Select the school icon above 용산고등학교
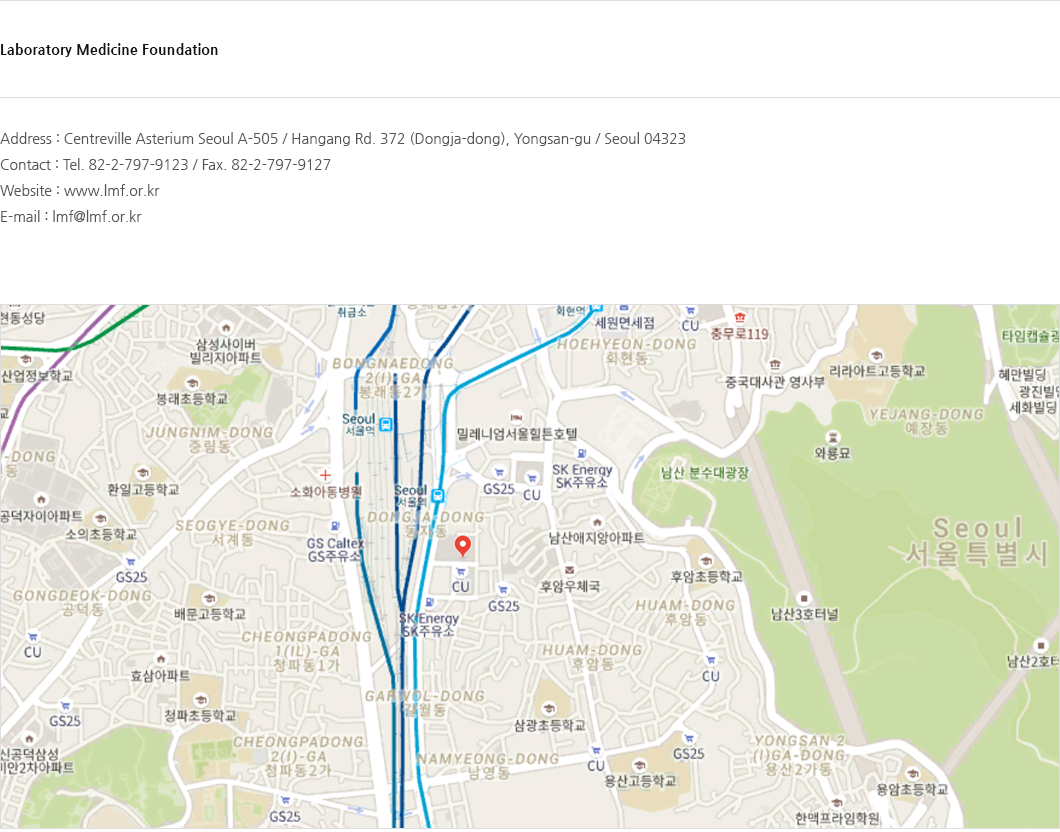The width and height of the screenshot is (1060, 832). click(639, 765)
